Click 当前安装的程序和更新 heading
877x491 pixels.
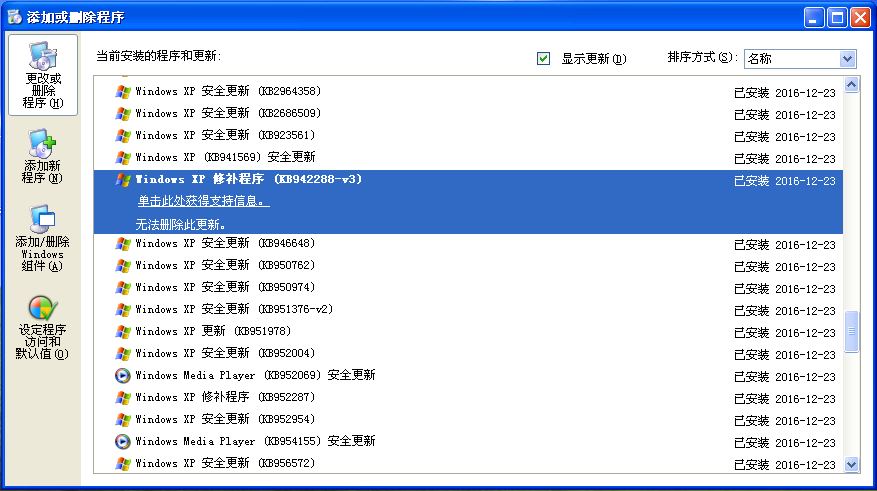coord(158,56)
